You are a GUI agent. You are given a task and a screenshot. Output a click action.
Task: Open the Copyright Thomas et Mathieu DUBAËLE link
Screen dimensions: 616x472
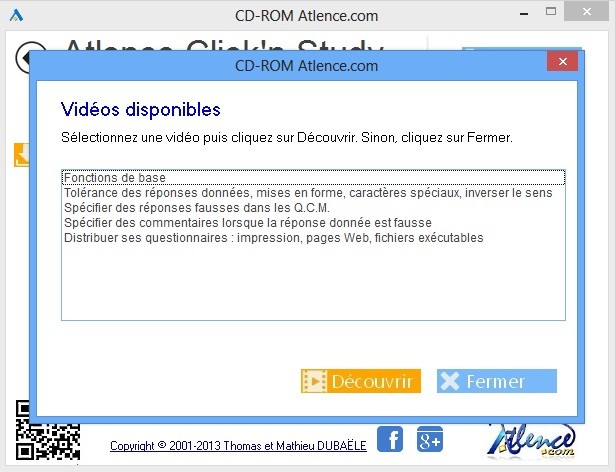click(x=238, y=446)
